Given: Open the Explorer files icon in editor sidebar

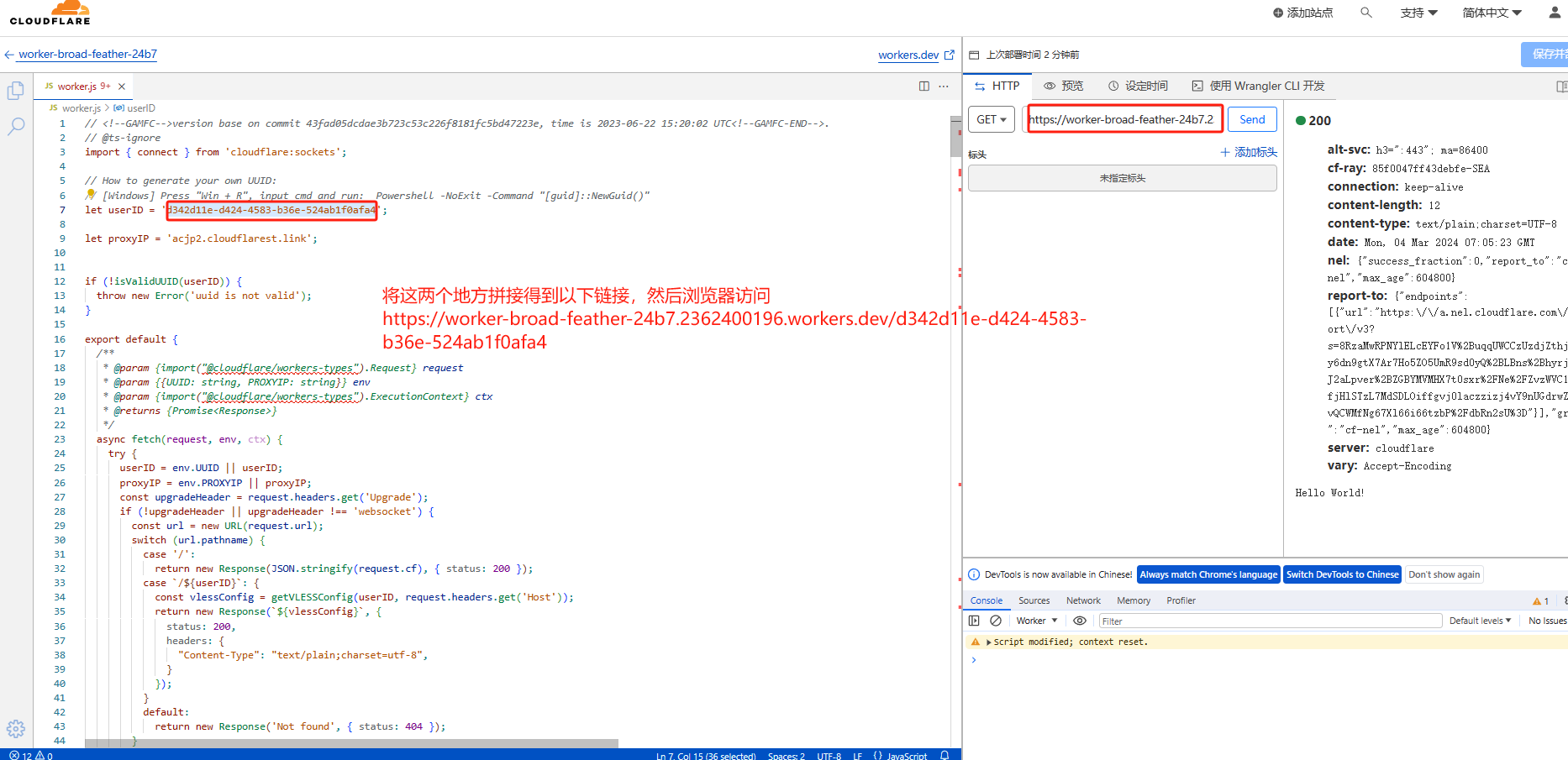Looking at the screenshot, I should pos(15,91).
